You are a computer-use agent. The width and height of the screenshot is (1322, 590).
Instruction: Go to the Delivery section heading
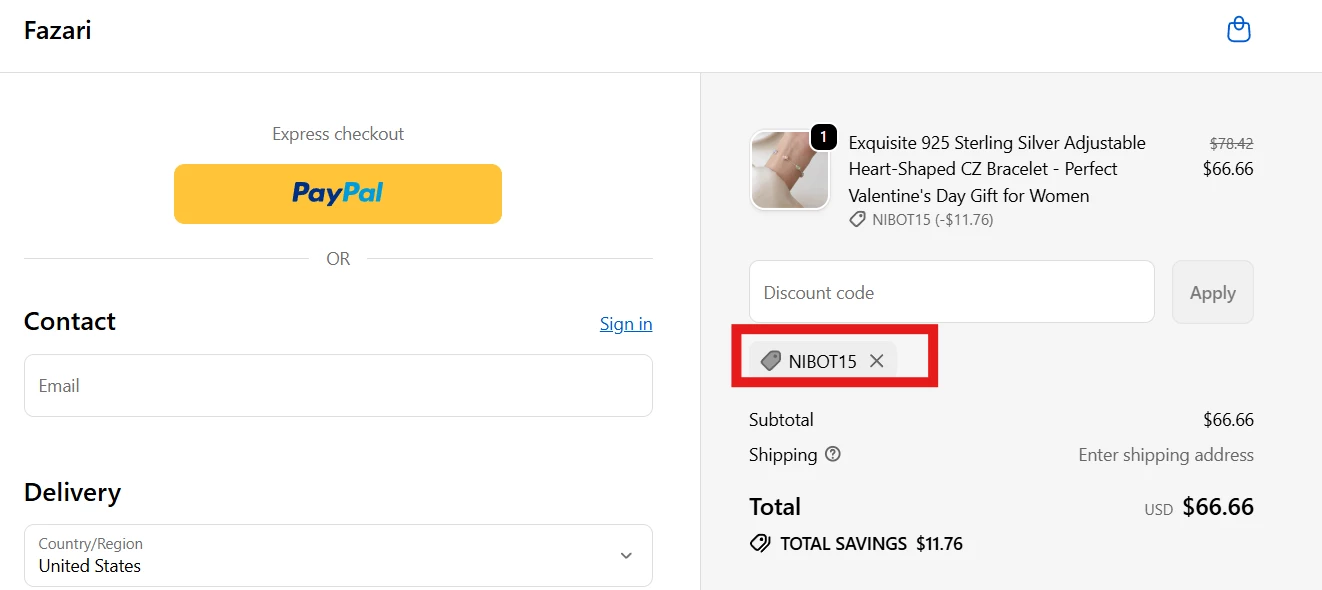(72, 492)
